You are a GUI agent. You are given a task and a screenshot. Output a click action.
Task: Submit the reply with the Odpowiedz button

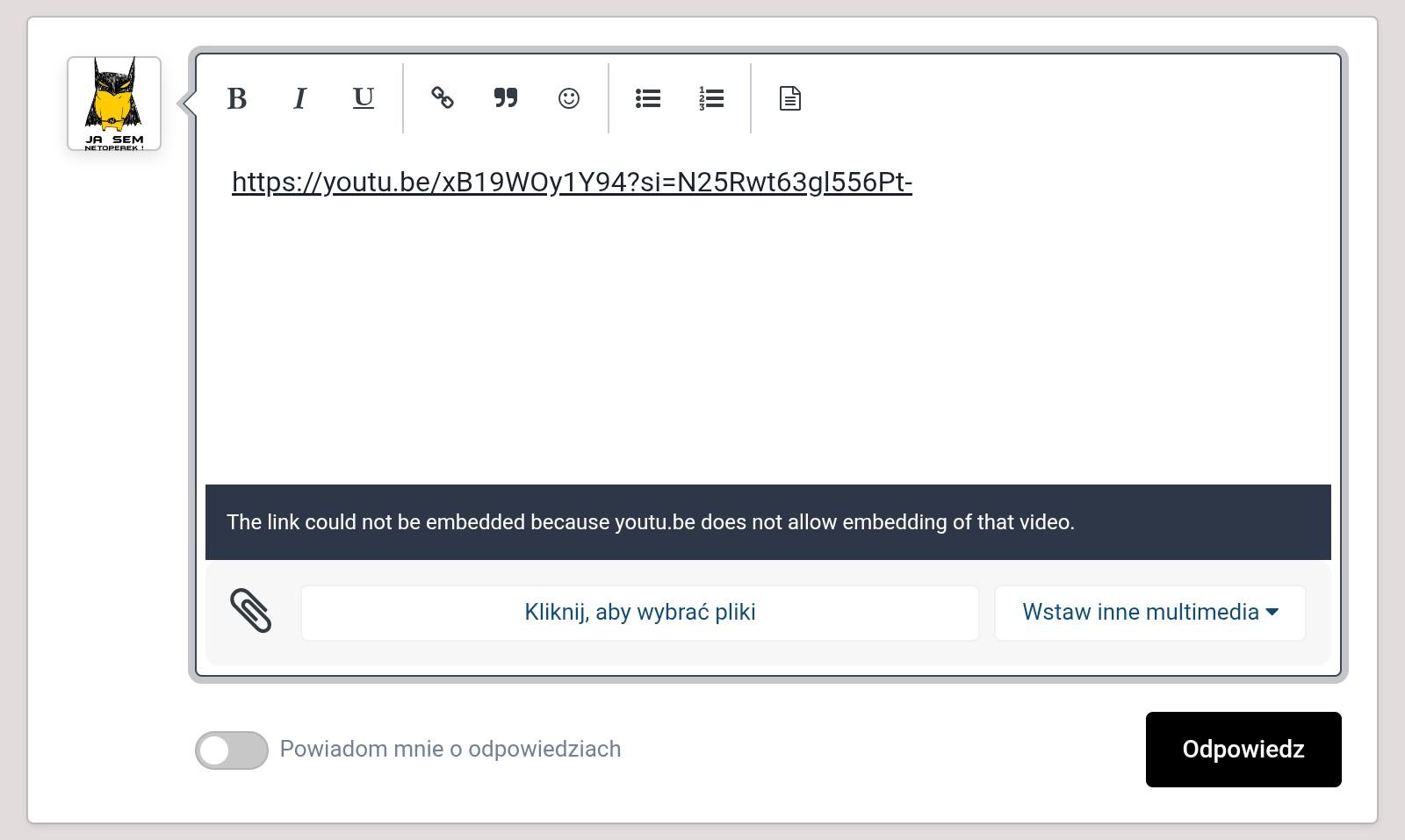click(1243, 750)
